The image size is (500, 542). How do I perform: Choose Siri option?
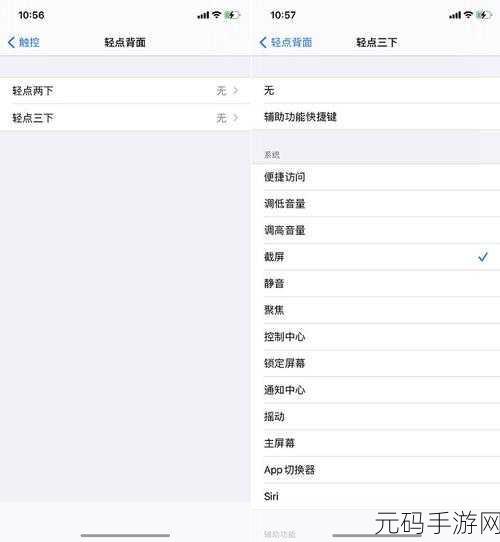point(376,496)
